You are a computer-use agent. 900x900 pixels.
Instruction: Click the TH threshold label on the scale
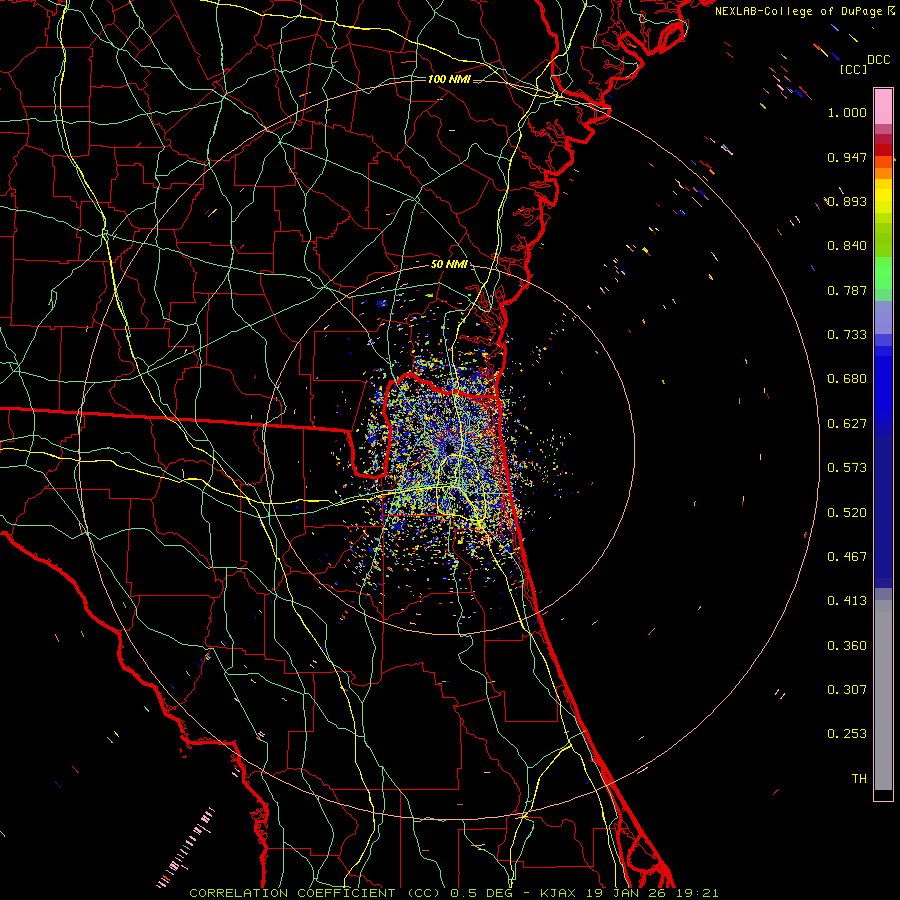859,779
